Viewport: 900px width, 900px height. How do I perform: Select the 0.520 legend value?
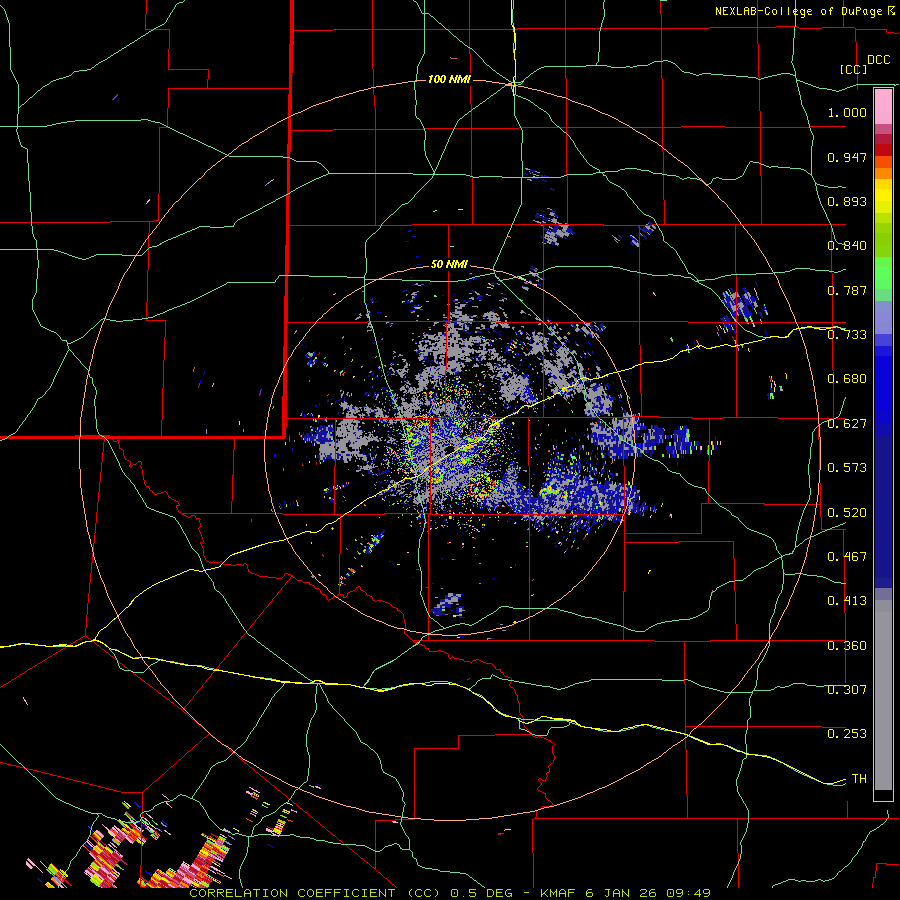pos(847,512)
